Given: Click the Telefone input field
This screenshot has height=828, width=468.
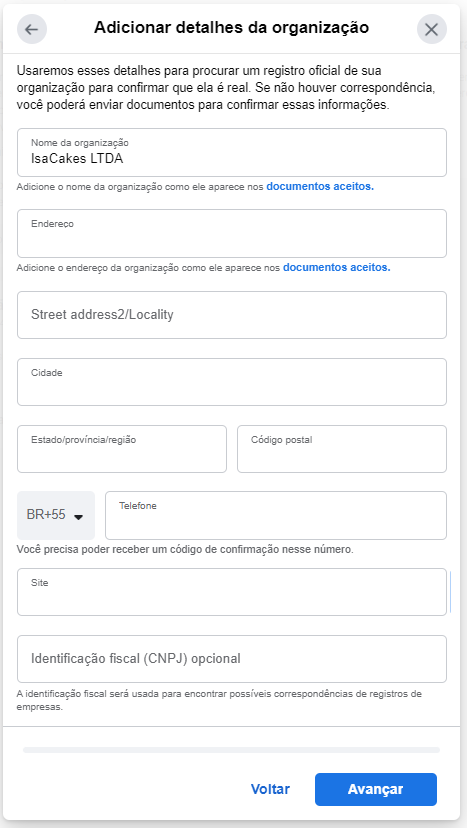Looking at the screenshot, I should [276, 515].
